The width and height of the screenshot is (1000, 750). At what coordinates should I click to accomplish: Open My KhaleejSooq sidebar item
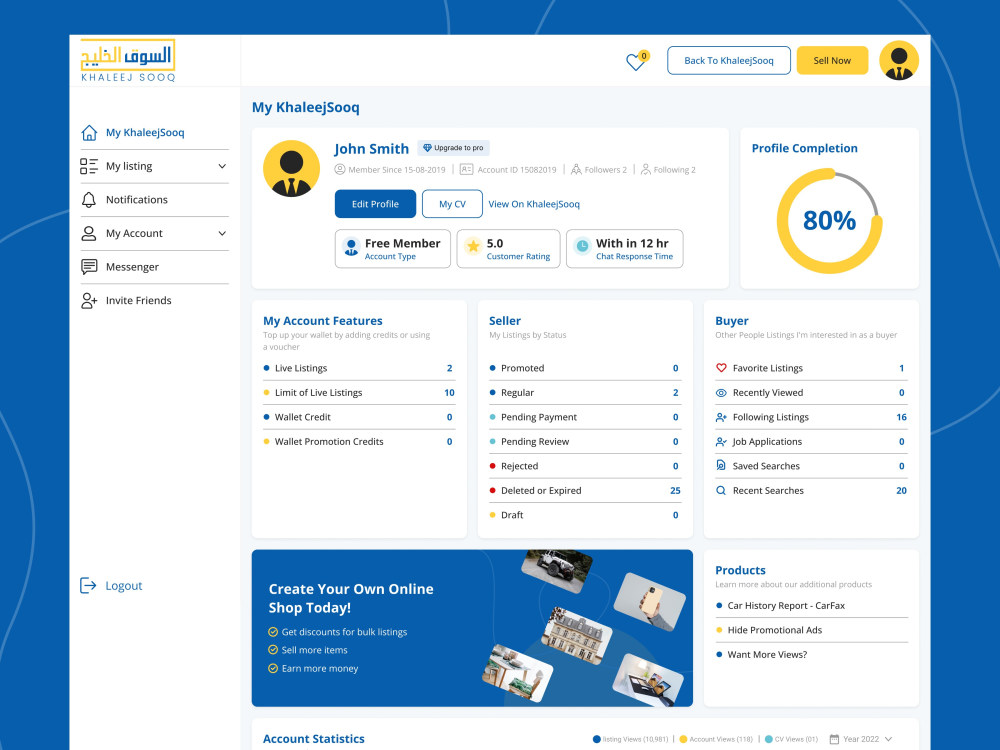tap(154, 133)
